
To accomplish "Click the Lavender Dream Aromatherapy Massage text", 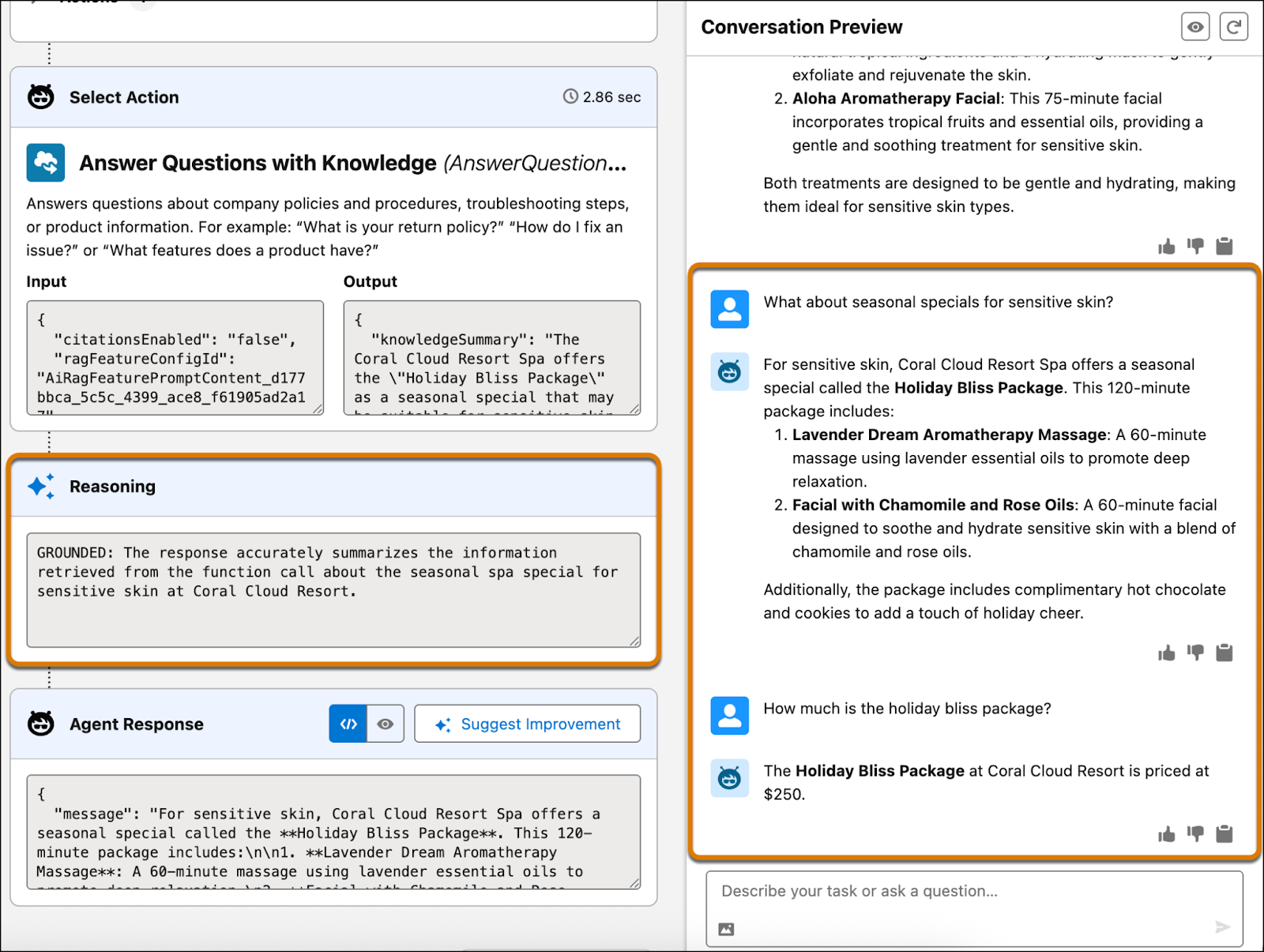I will pyautogui.click(x=949, y=435).
